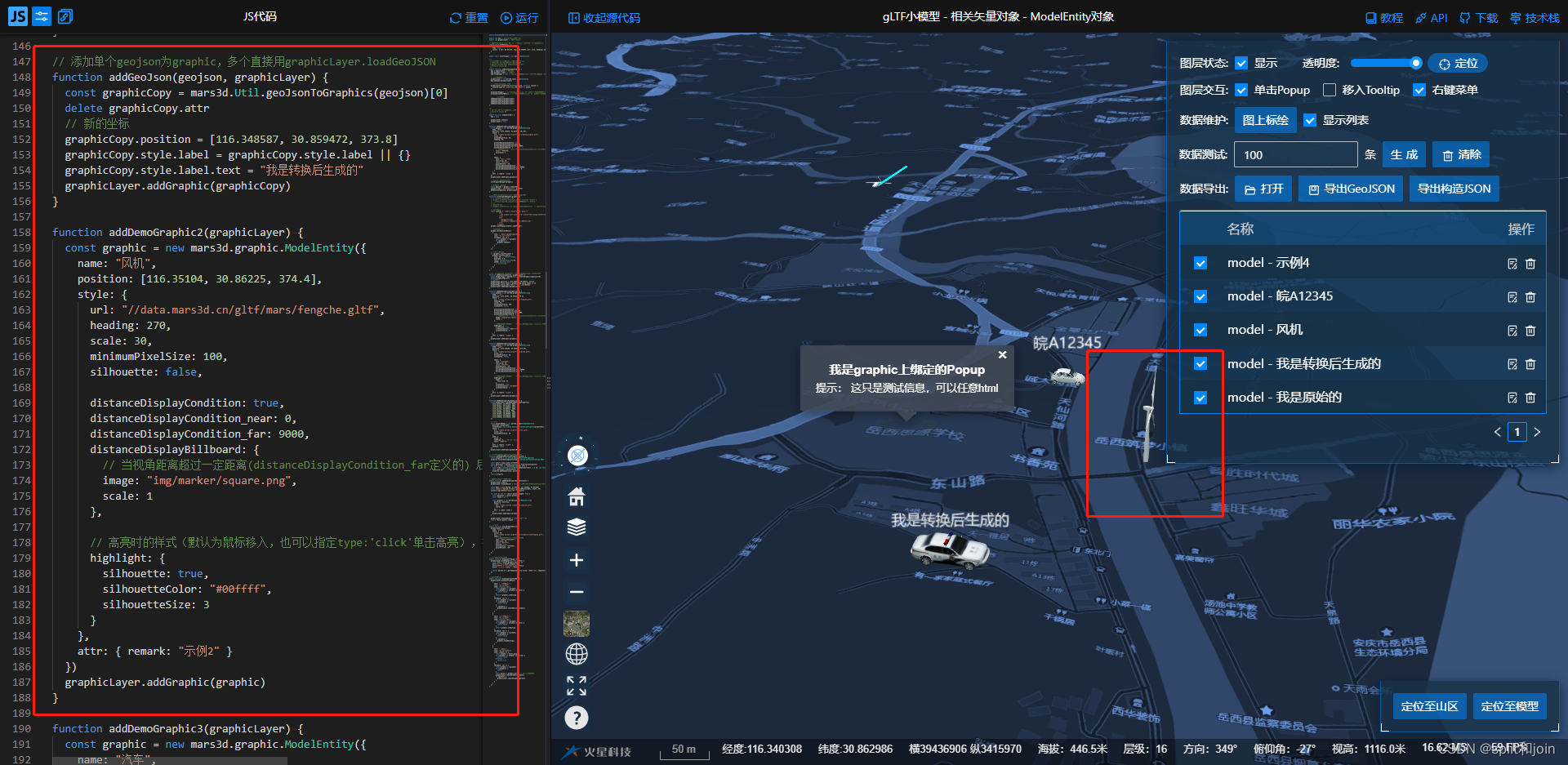1568x765 pixels.
Task: Zoom out with the minus icon on the map
Action: coord(577,592)
